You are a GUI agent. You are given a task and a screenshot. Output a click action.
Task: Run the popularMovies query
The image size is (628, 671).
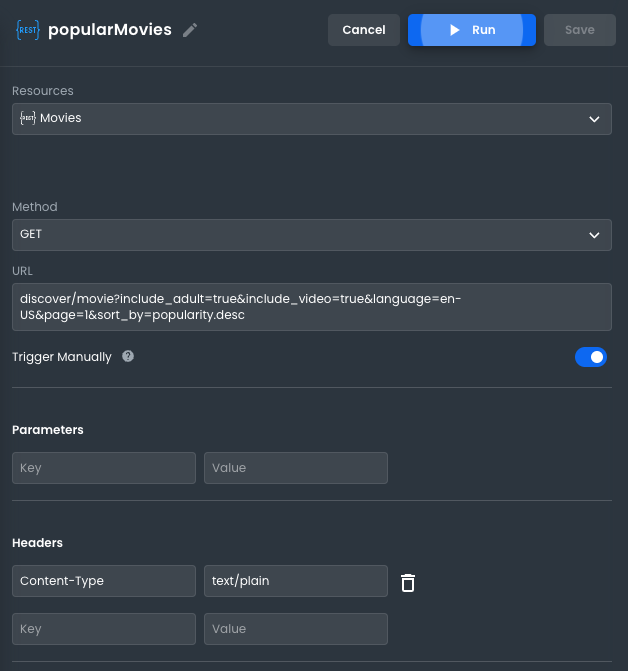[x=472, y=30]
